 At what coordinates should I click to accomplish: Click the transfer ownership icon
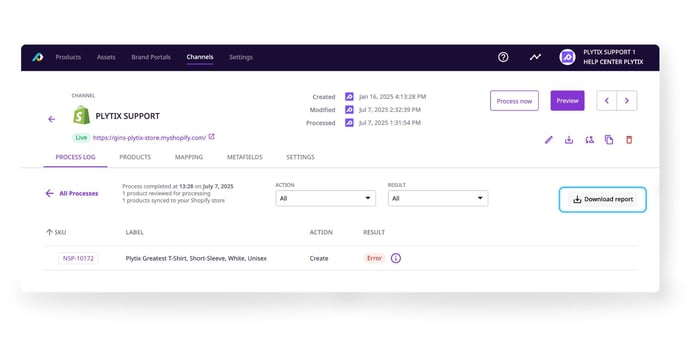589,140
